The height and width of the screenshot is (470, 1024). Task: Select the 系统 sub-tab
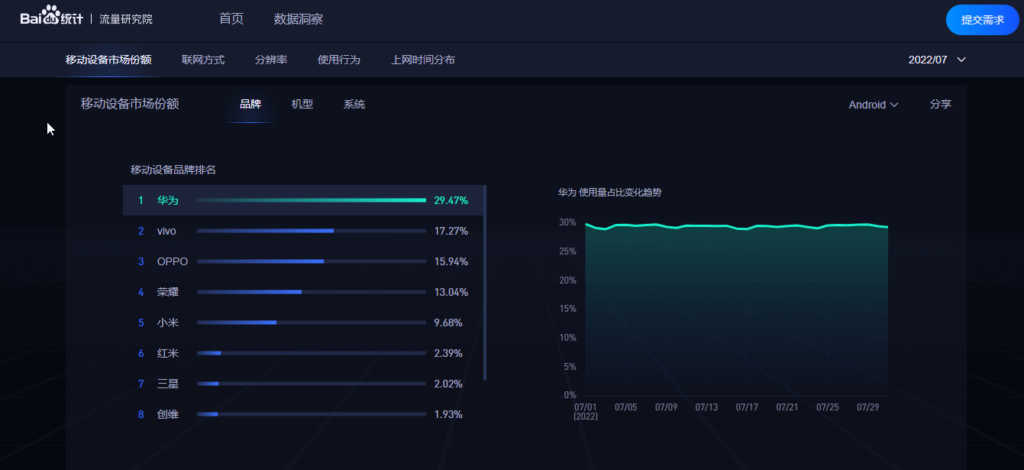(x=354, y=104)
